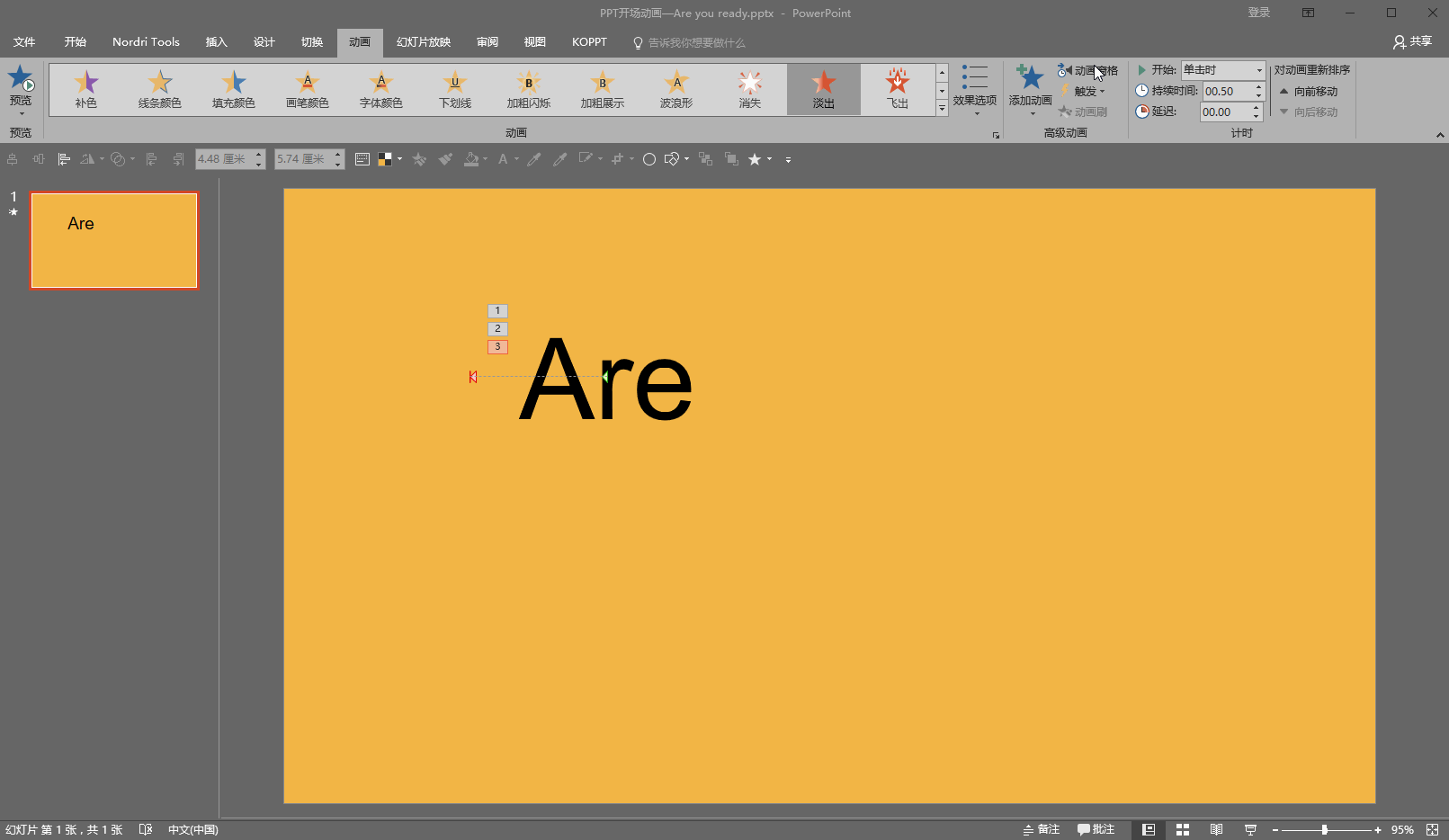Switch to the 幻灯片放映 ribbon tab
Viewport: 1449px width, 840px height.
pyautogui.click(x=423, y=42)
